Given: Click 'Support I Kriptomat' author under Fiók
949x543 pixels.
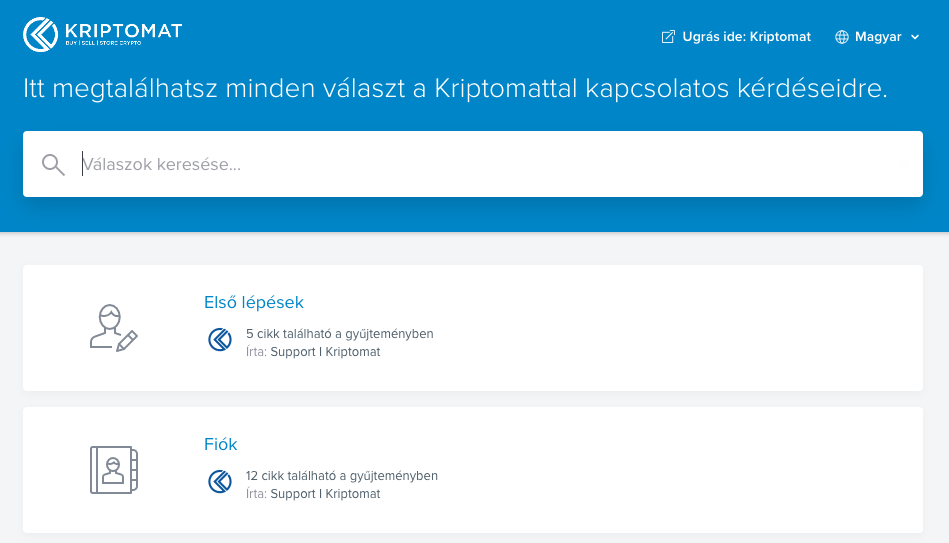Looking at the screenshot, I should pos(325,494).
